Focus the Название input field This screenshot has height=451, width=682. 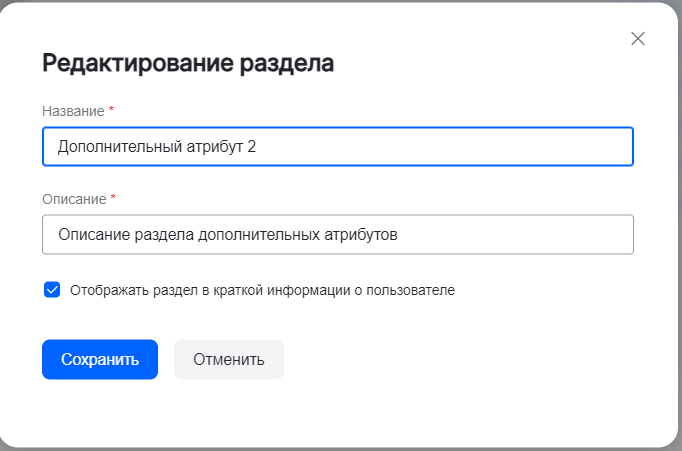[338, 146]
